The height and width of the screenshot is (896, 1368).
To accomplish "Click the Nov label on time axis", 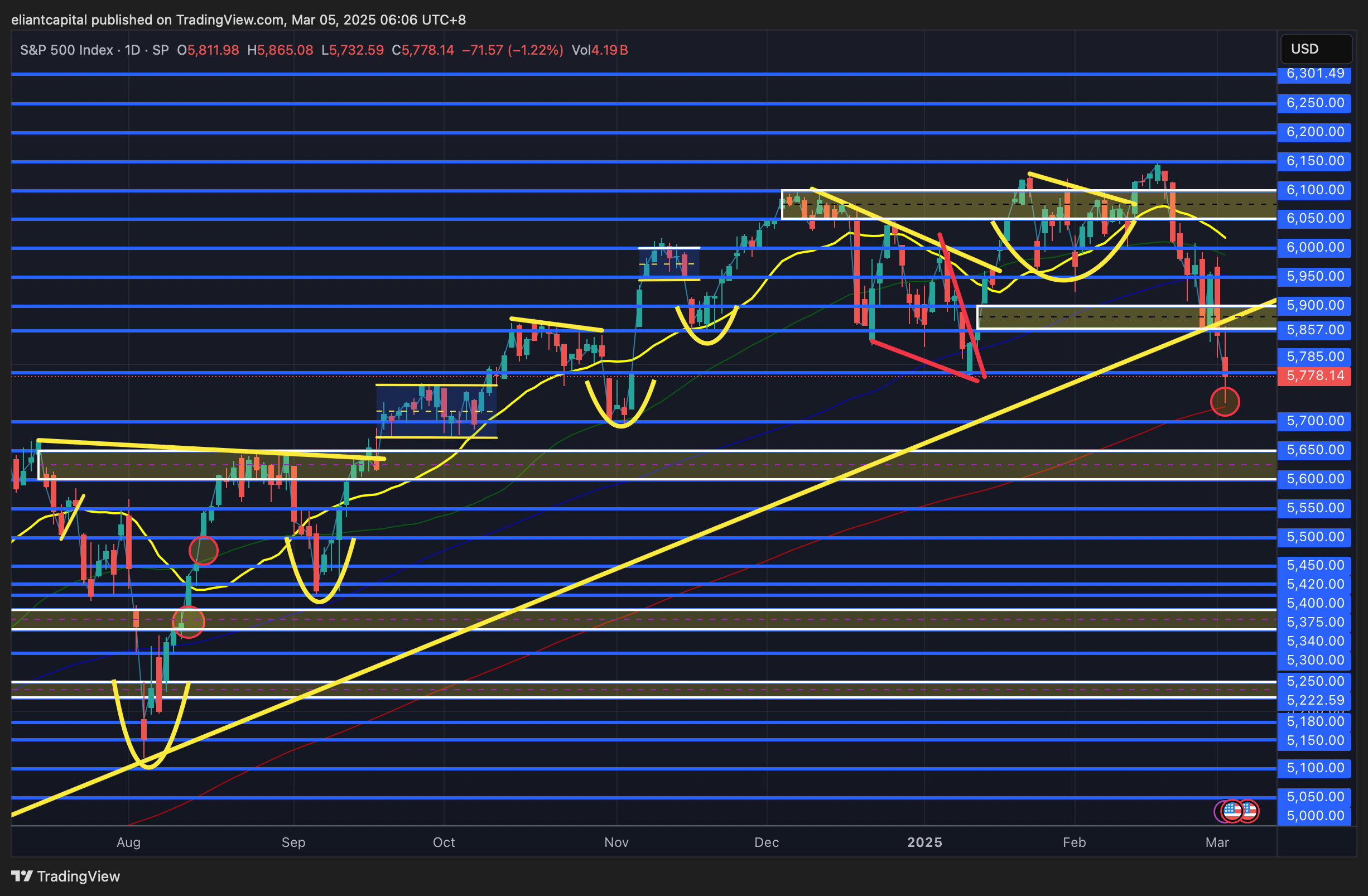I will coord(616,842).
